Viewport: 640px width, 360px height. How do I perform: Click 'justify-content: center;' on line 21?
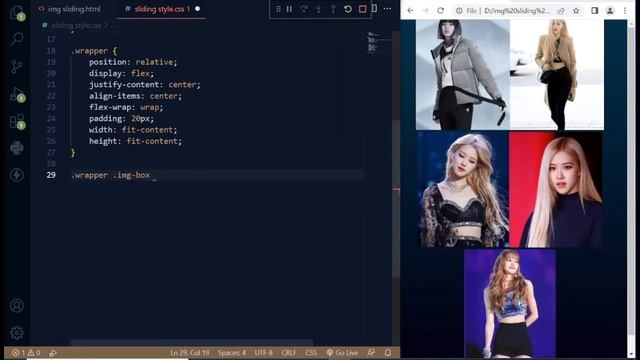(145, 84)
